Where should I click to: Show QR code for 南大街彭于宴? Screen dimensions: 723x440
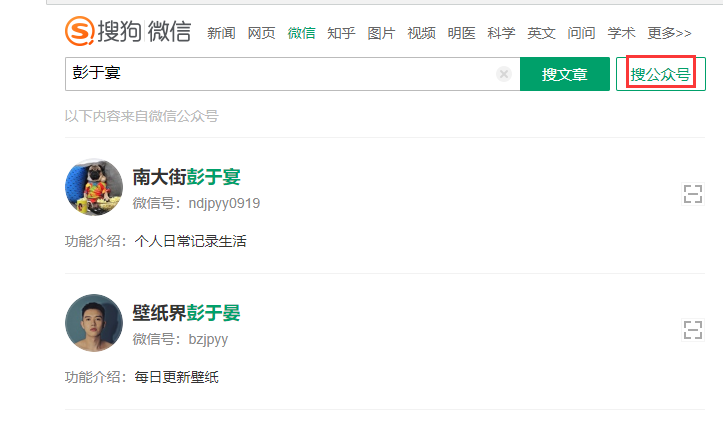pos(693,194)
